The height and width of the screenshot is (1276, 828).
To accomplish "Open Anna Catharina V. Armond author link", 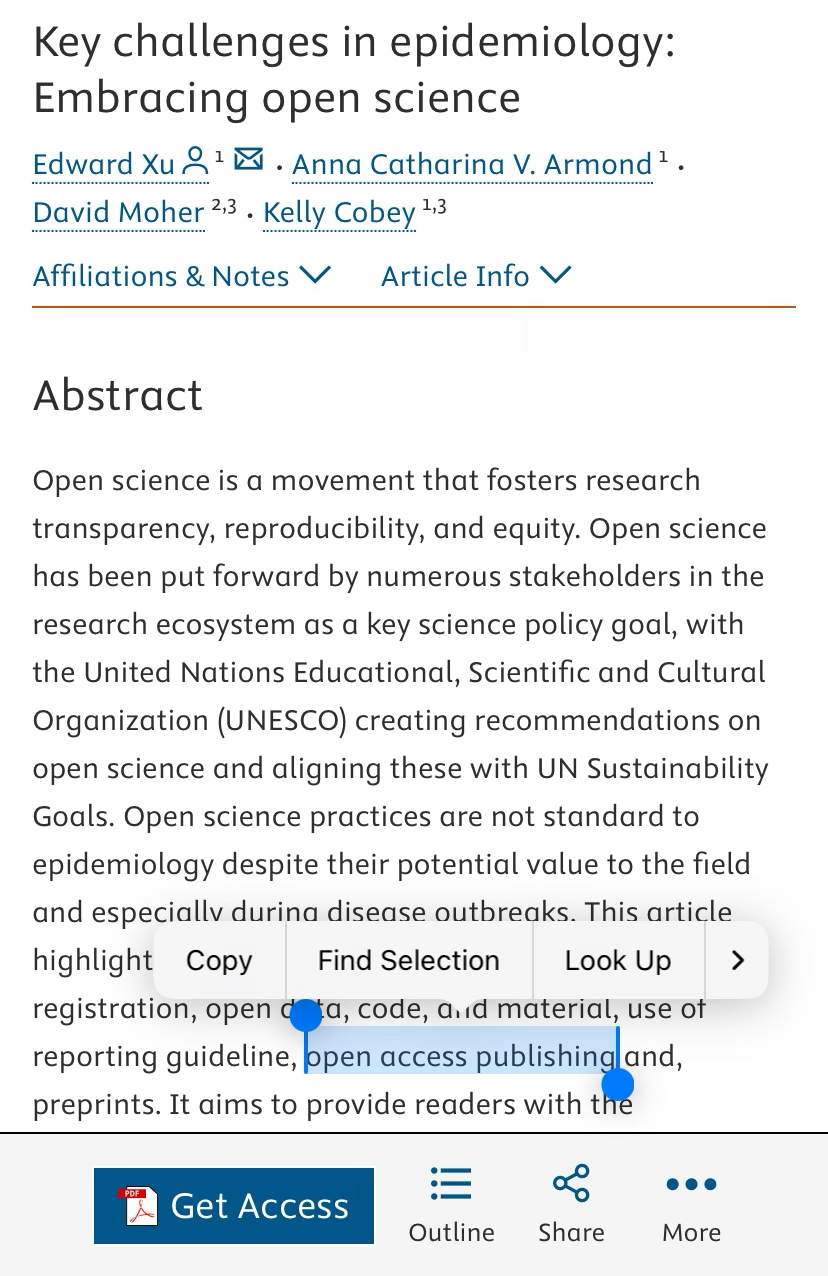I will (x=472, y=164).
